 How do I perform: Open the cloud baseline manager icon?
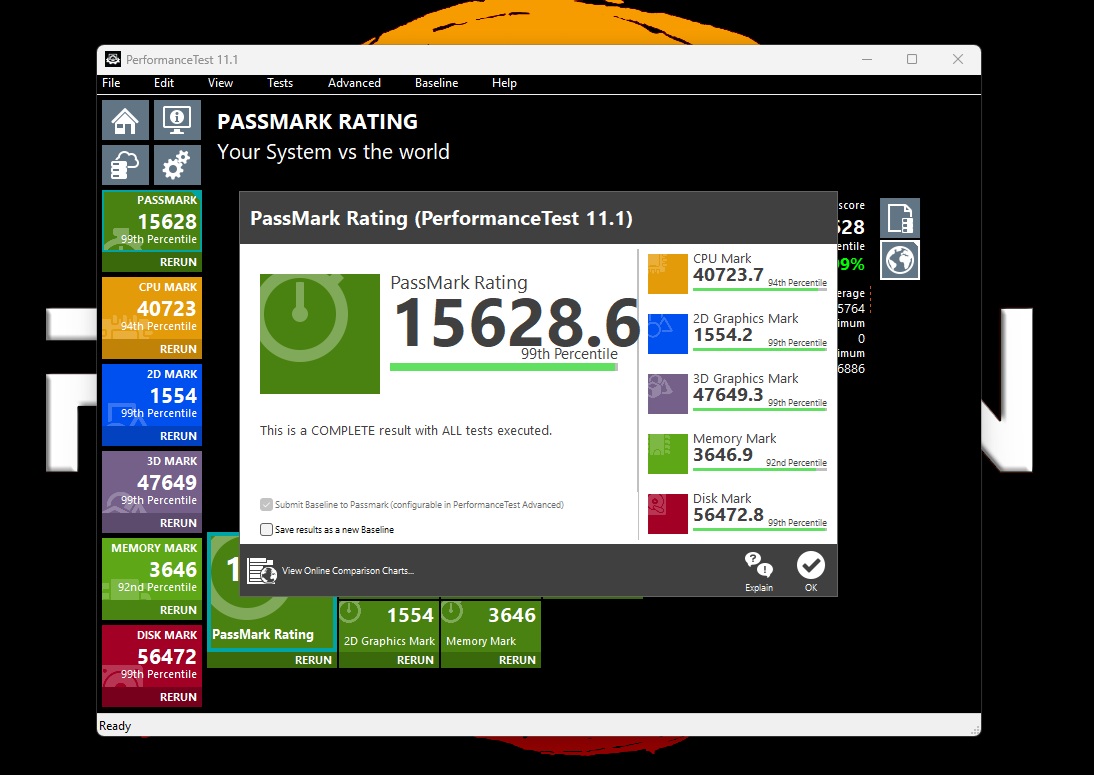126,165
